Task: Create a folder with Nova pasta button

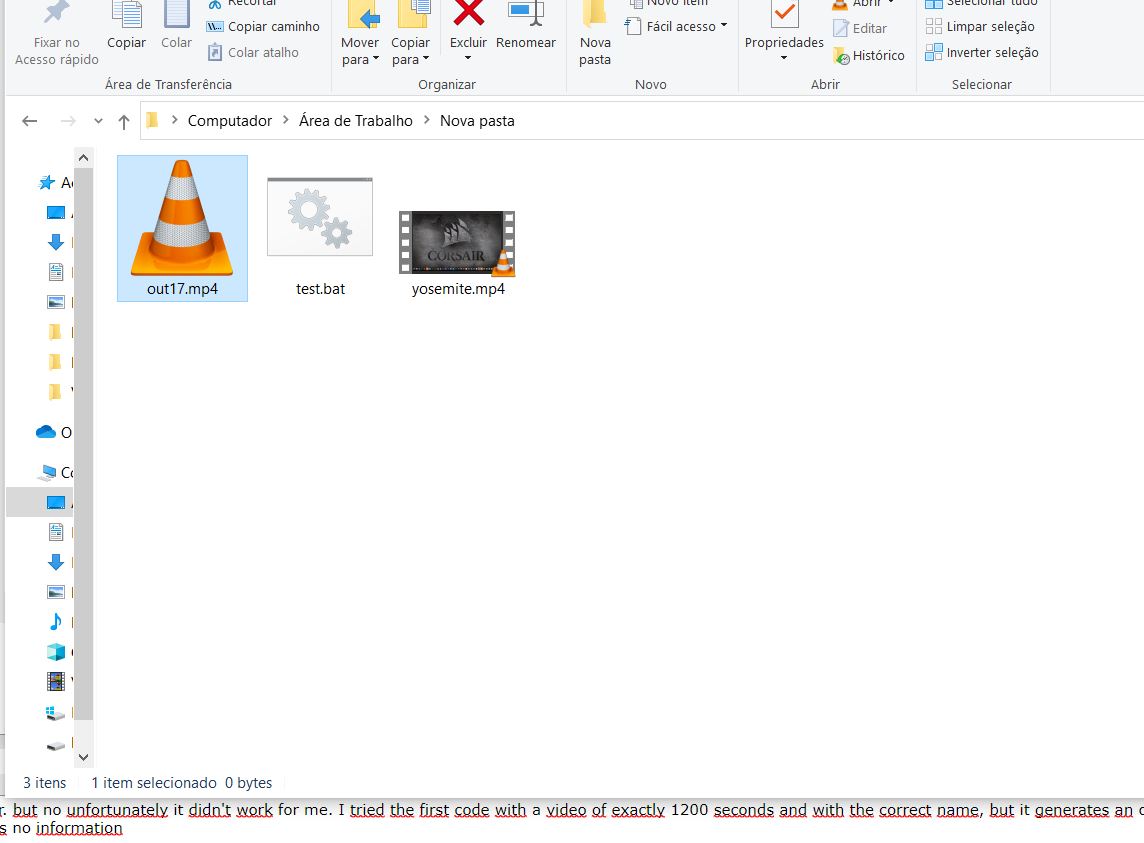Action: (x=595, y=34)
